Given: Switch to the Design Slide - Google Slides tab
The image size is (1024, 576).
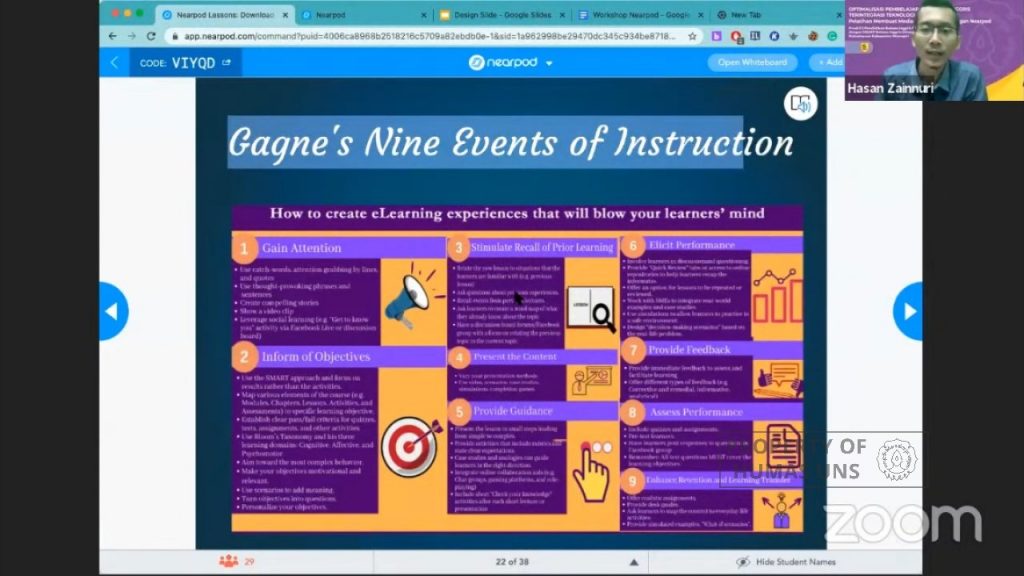Looking at the screenshot, I should [502, 14].
